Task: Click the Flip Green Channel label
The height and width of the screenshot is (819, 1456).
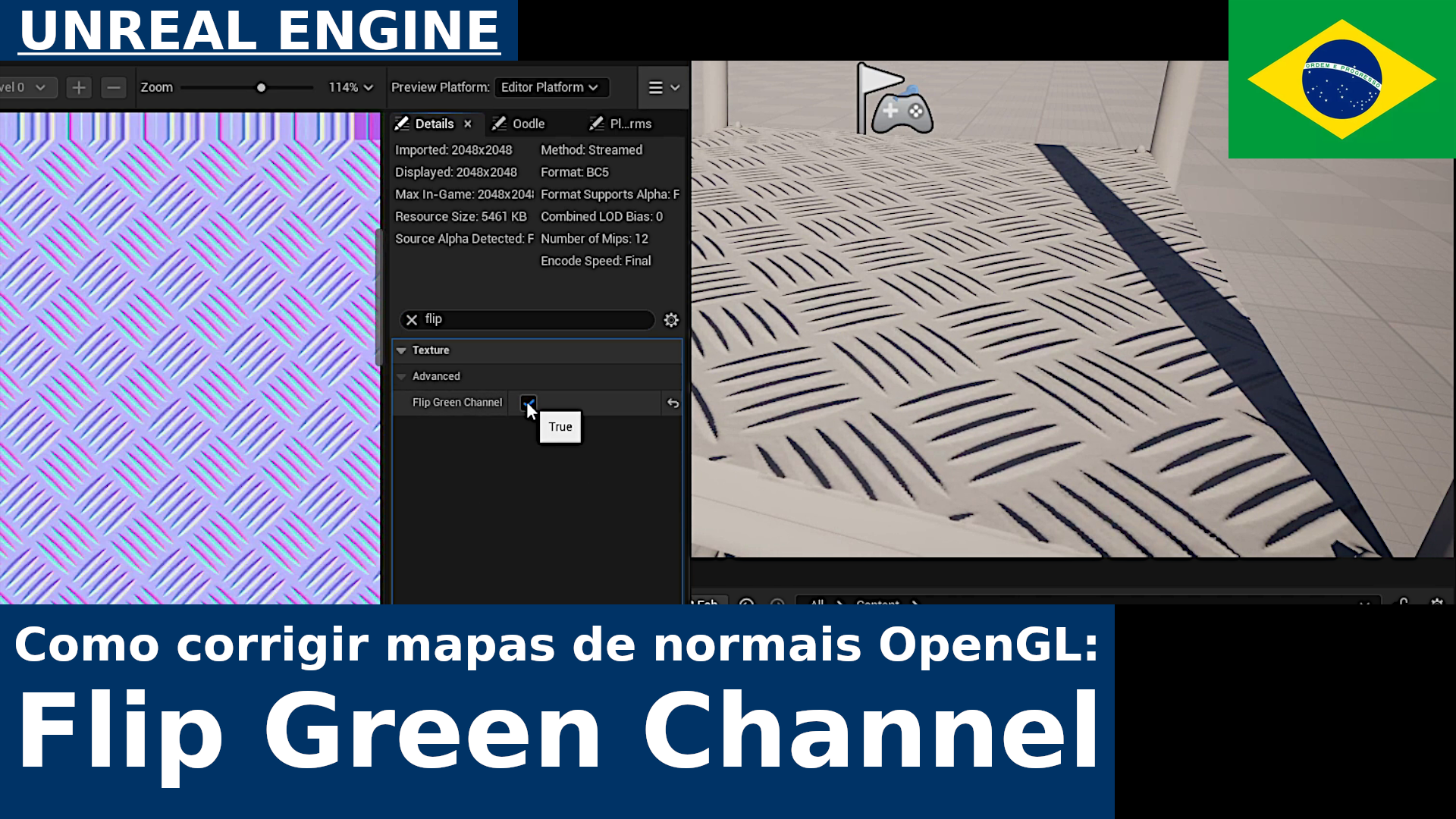Action: tap(457, 403)
